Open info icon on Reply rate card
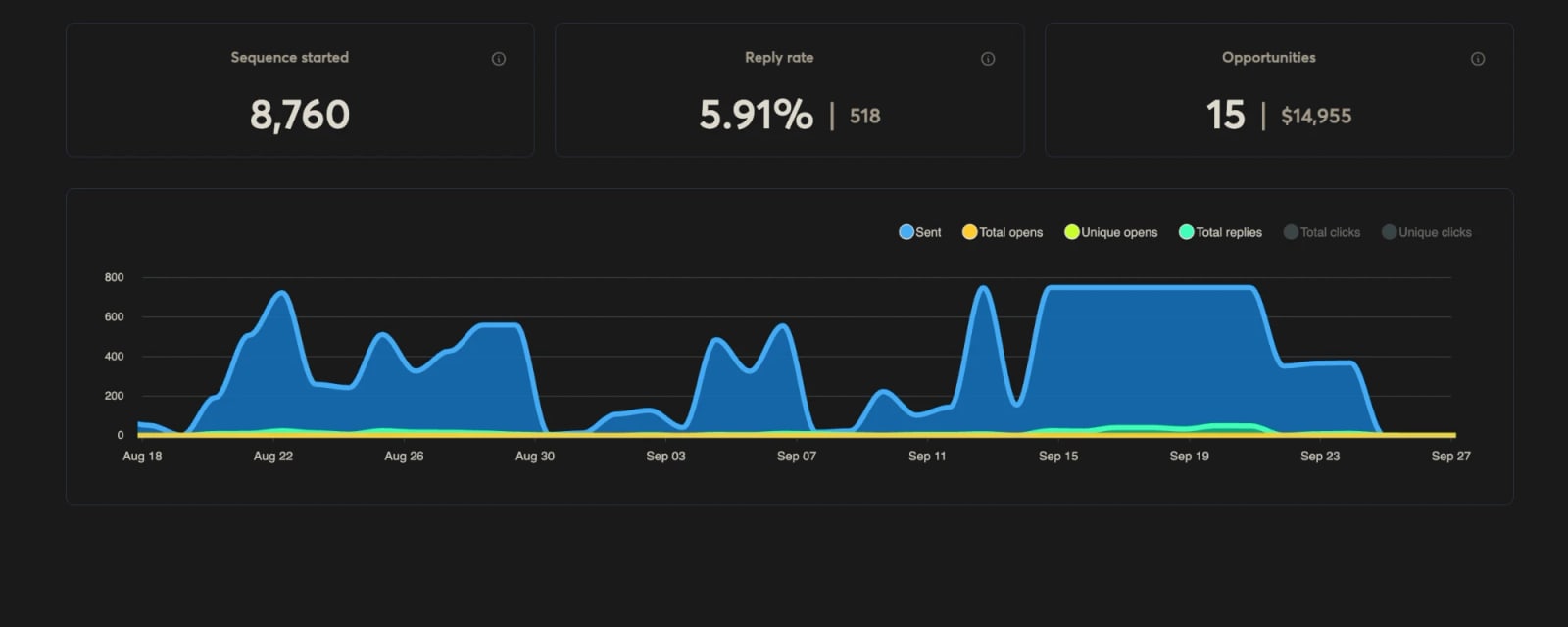Viewport: 1568px width, 627px height. [988, 59]
